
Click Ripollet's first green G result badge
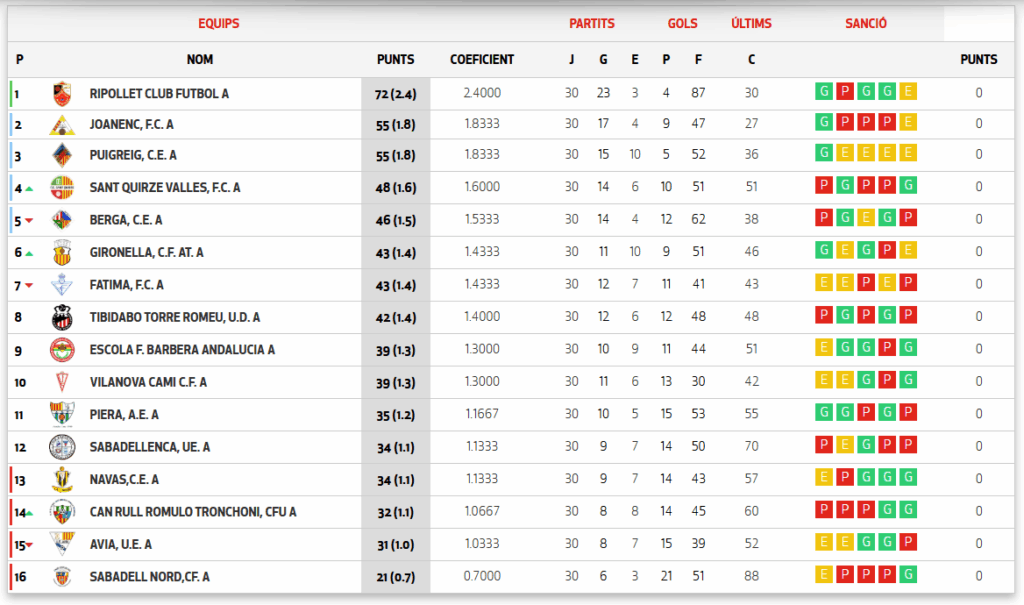tap(824, 92)
